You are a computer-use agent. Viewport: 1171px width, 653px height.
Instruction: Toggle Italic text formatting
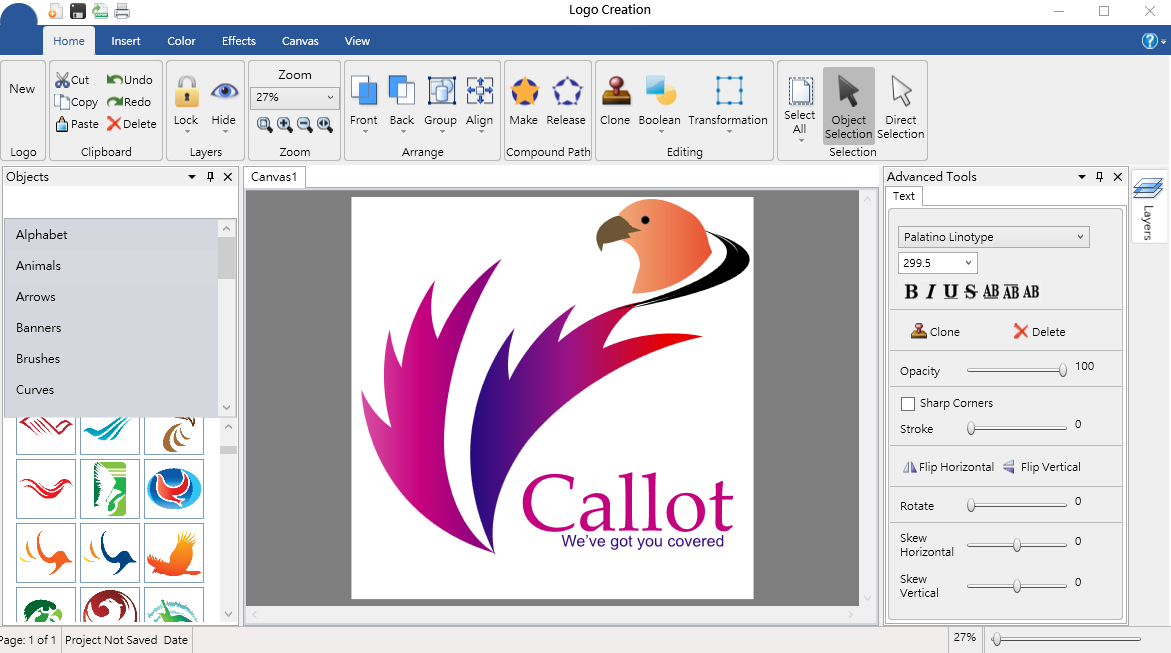(x=931, y=292)
